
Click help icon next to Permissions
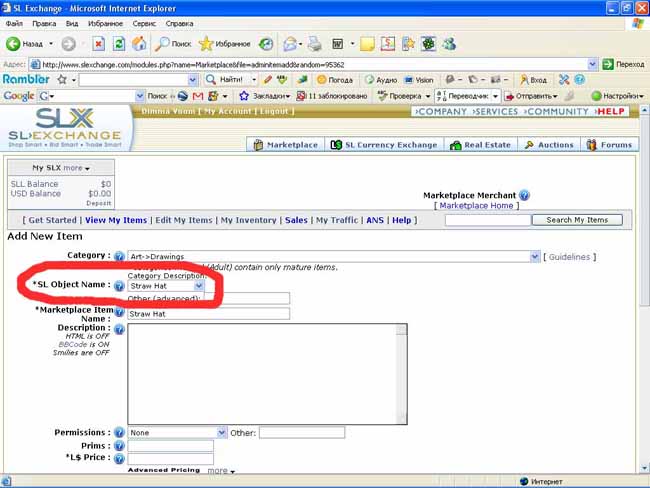[x=119, y=432]
